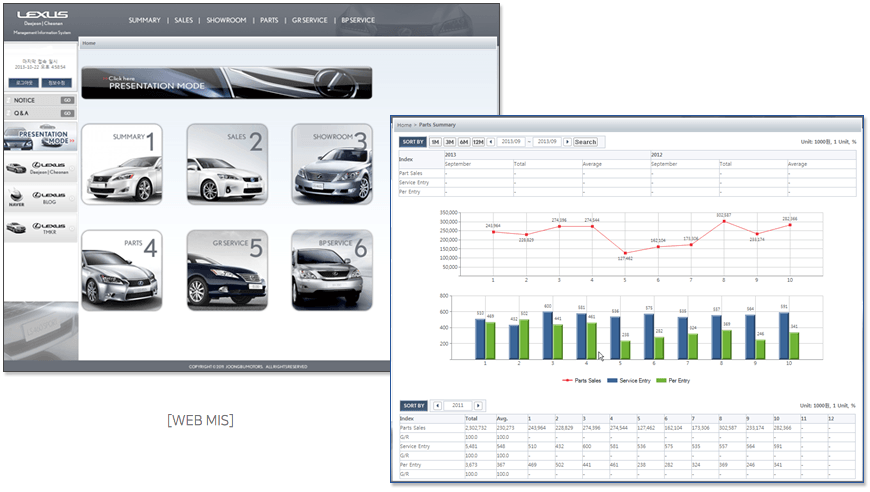This screenshot has width=870, height=492.
Task: Select the 12M range button
Action: (478, 142)
